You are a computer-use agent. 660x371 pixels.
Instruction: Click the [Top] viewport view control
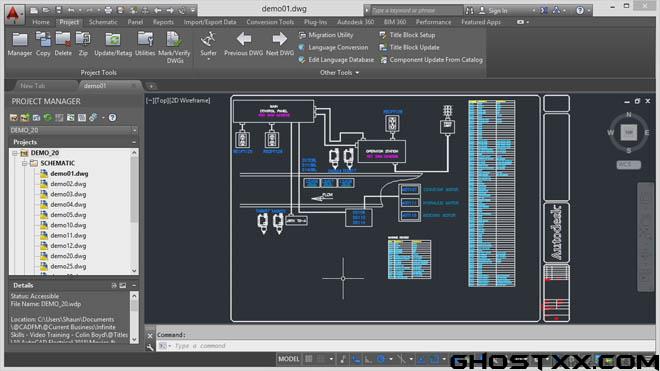[163, 100]
